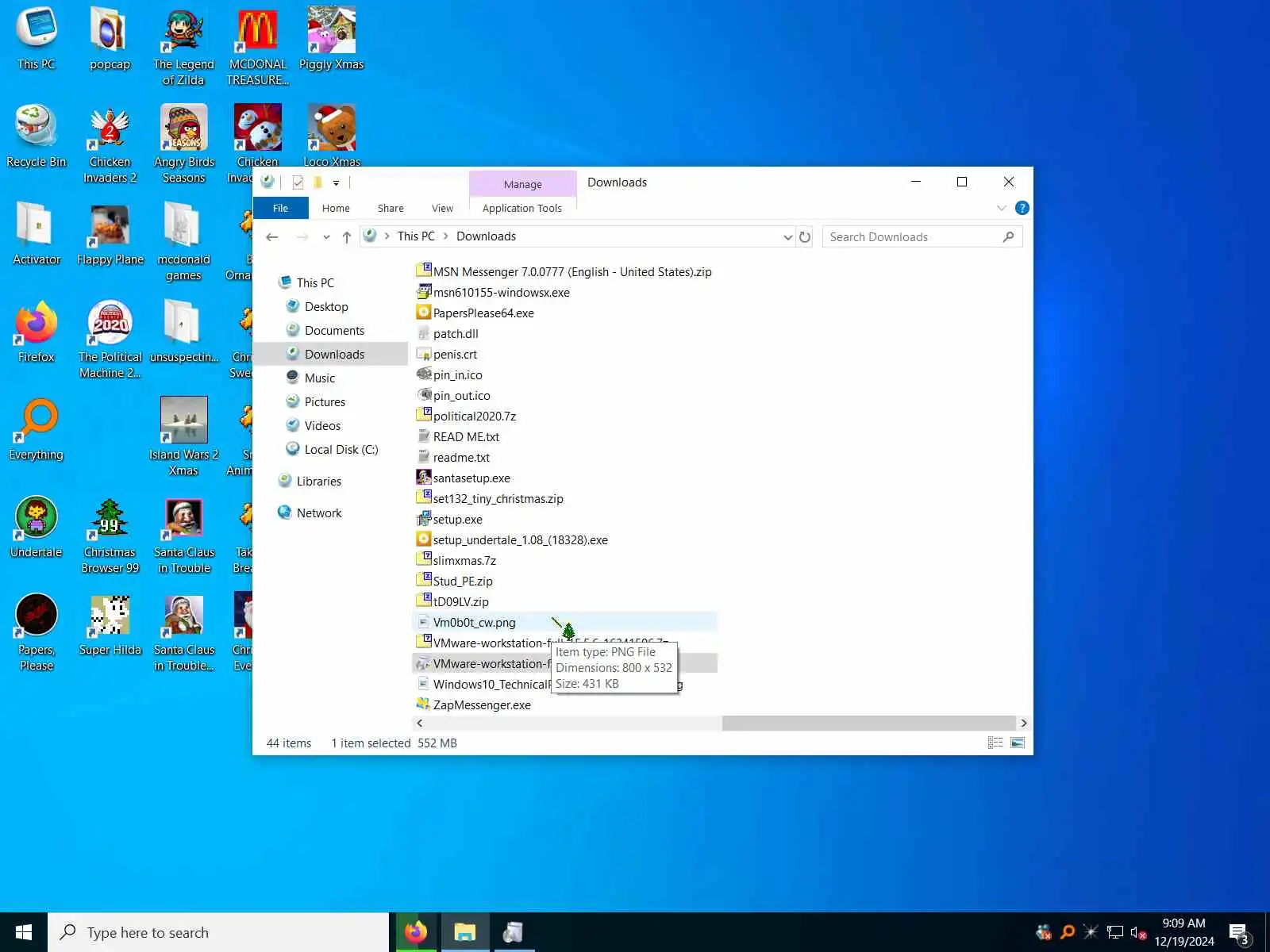Click the chevron after This PC in address bar
The width and height of the screenshot is (1270, 952).
(446, 236)
